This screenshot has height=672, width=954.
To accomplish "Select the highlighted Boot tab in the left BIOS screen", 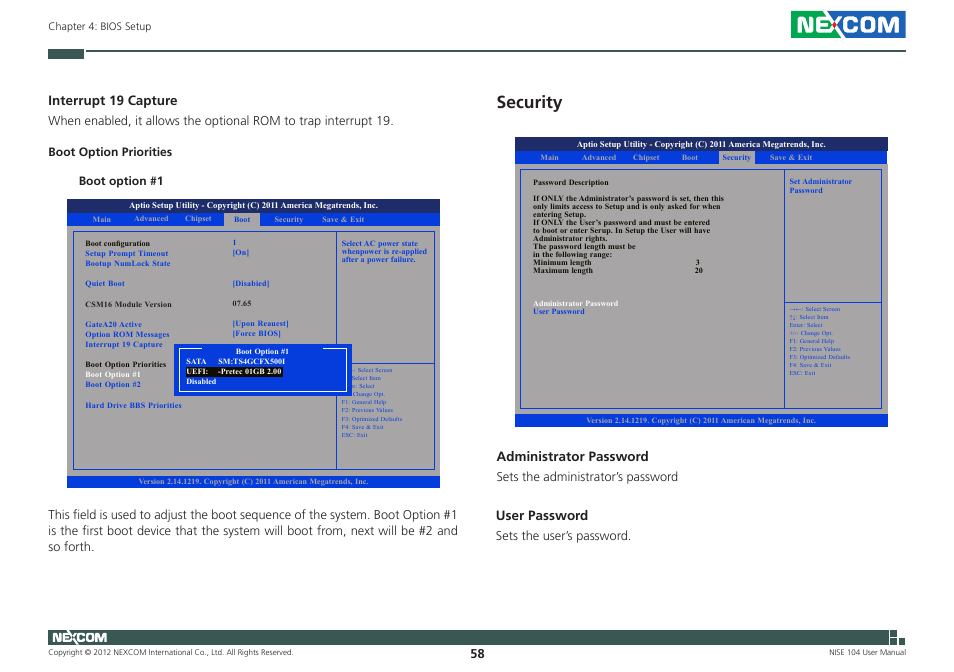I will [x=242, y=220].
